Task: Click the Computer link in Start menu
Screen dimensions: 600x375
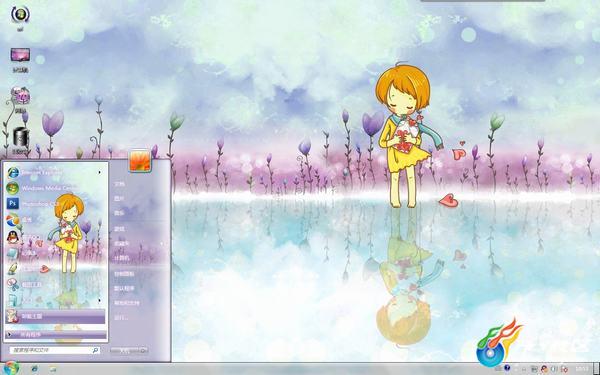Action: tap(122, 258)
